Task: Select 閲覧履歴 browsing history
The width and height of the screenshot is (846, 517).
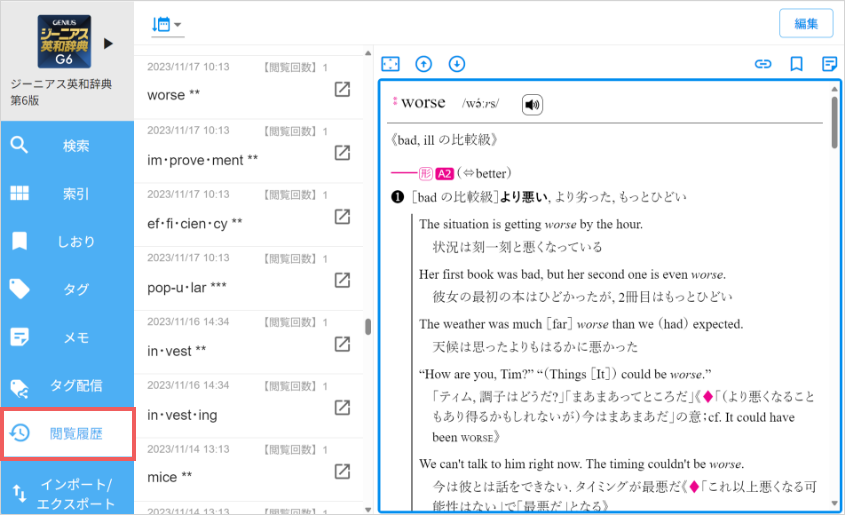Action: (x=68, y=434)
